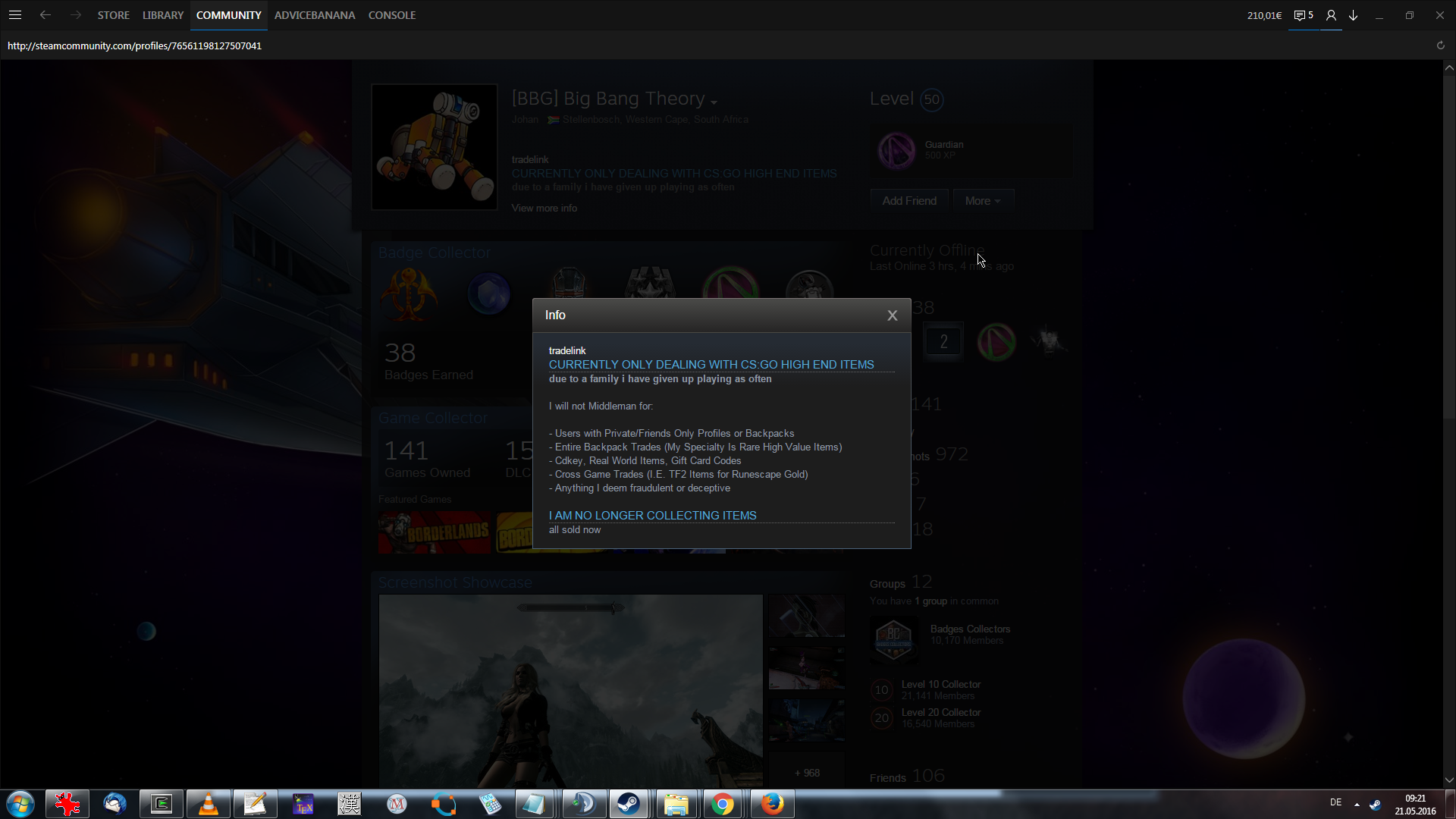Viewport: 1456px width, 819px height.
Task: Open the Windows Start button
Action: tap(20, 804)
